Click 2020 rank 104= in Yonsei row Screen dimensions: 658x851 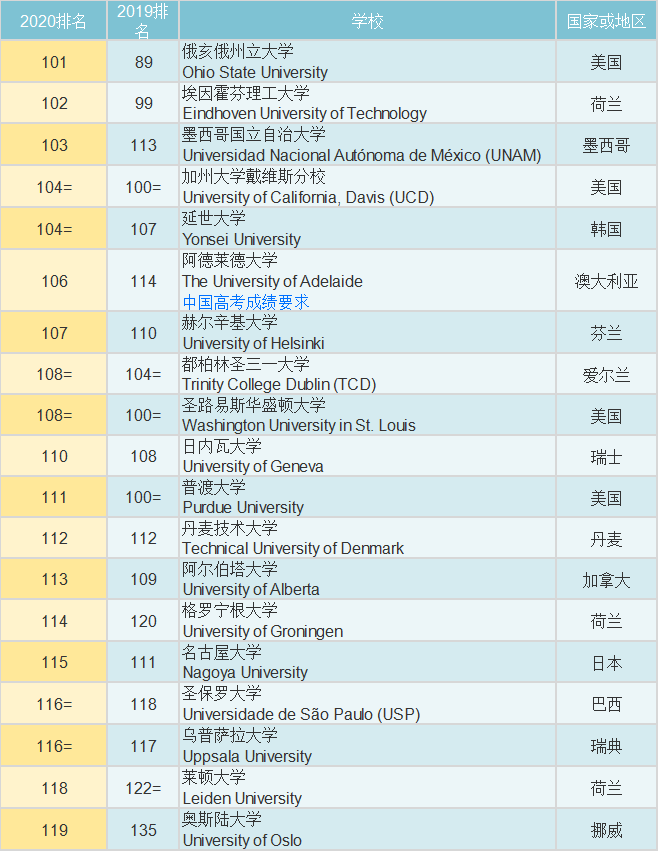(x=54, y=229)
